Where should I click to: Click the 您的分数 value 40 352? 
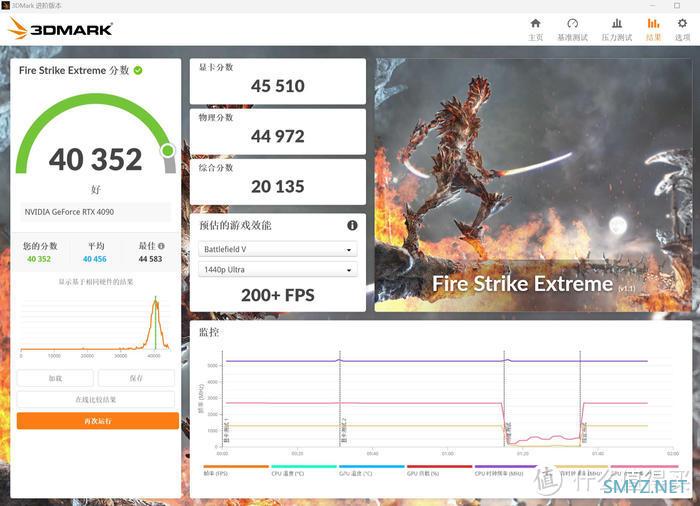tap(39, 259)
